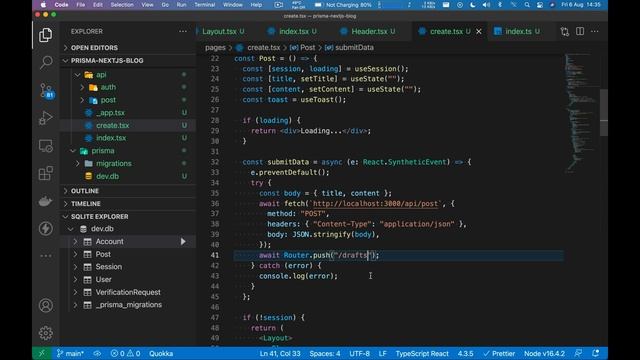Image resolution: width=640 pixels, height=360 pixels.
Task: Open the lightning bolt extension view
Action: tap(45, 229)
